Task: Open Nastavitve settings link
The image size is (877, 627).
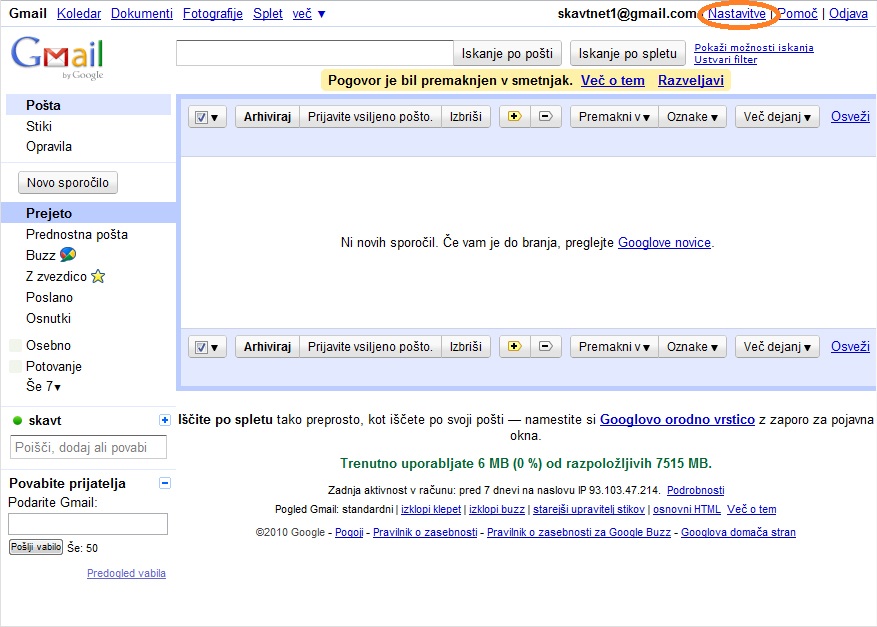Action: pos(737,13)
